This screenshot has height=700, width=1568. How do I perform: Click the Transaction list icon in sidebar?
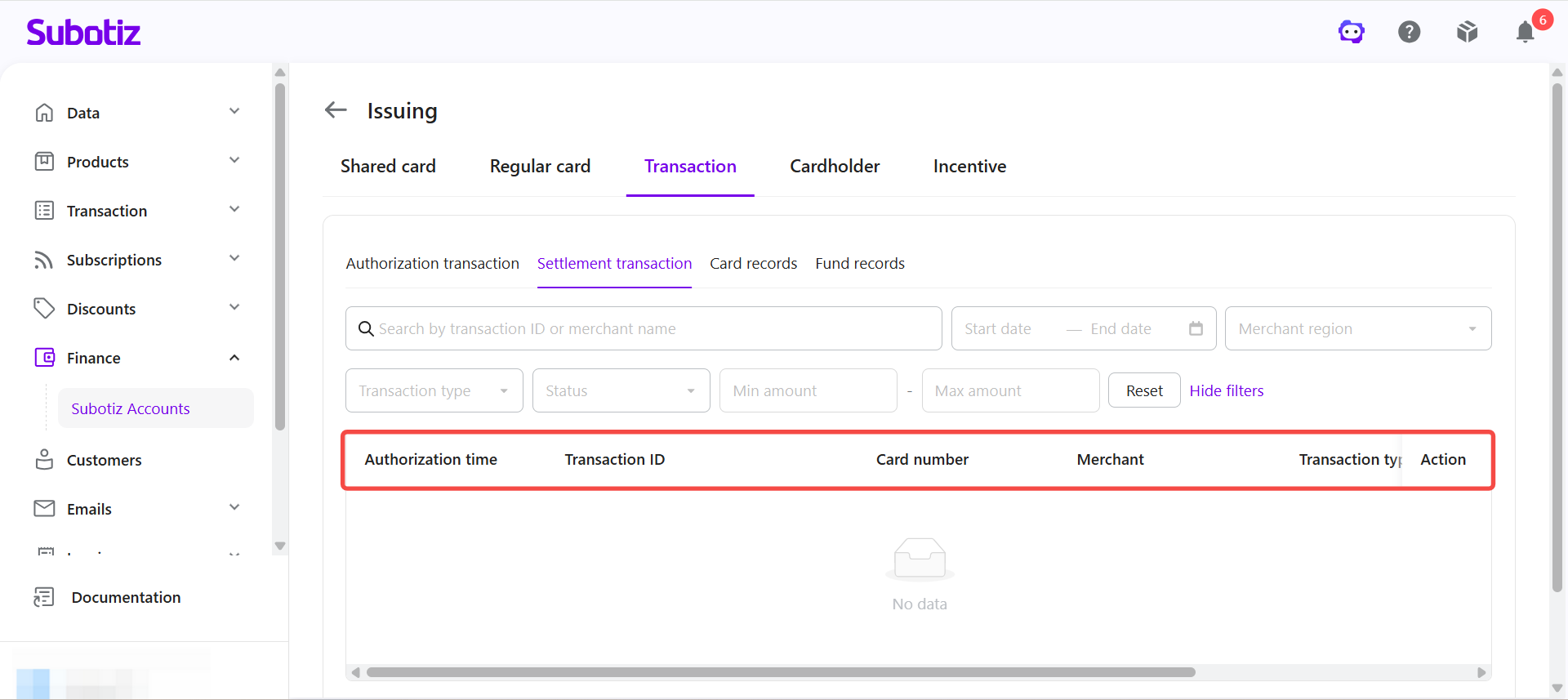[44, 211]
